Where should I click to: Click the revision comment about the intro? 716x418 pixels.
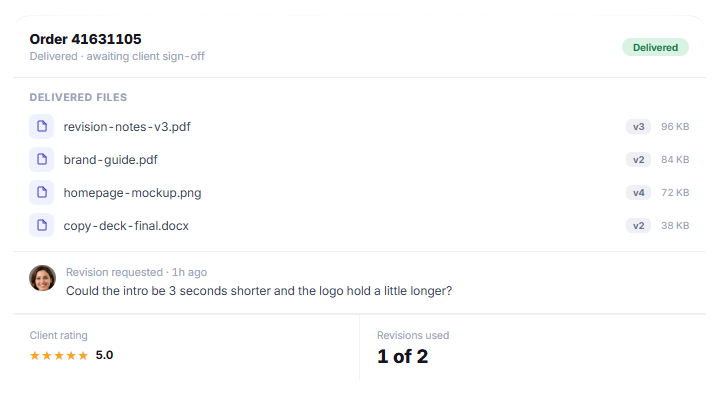(x=259, y=291)
